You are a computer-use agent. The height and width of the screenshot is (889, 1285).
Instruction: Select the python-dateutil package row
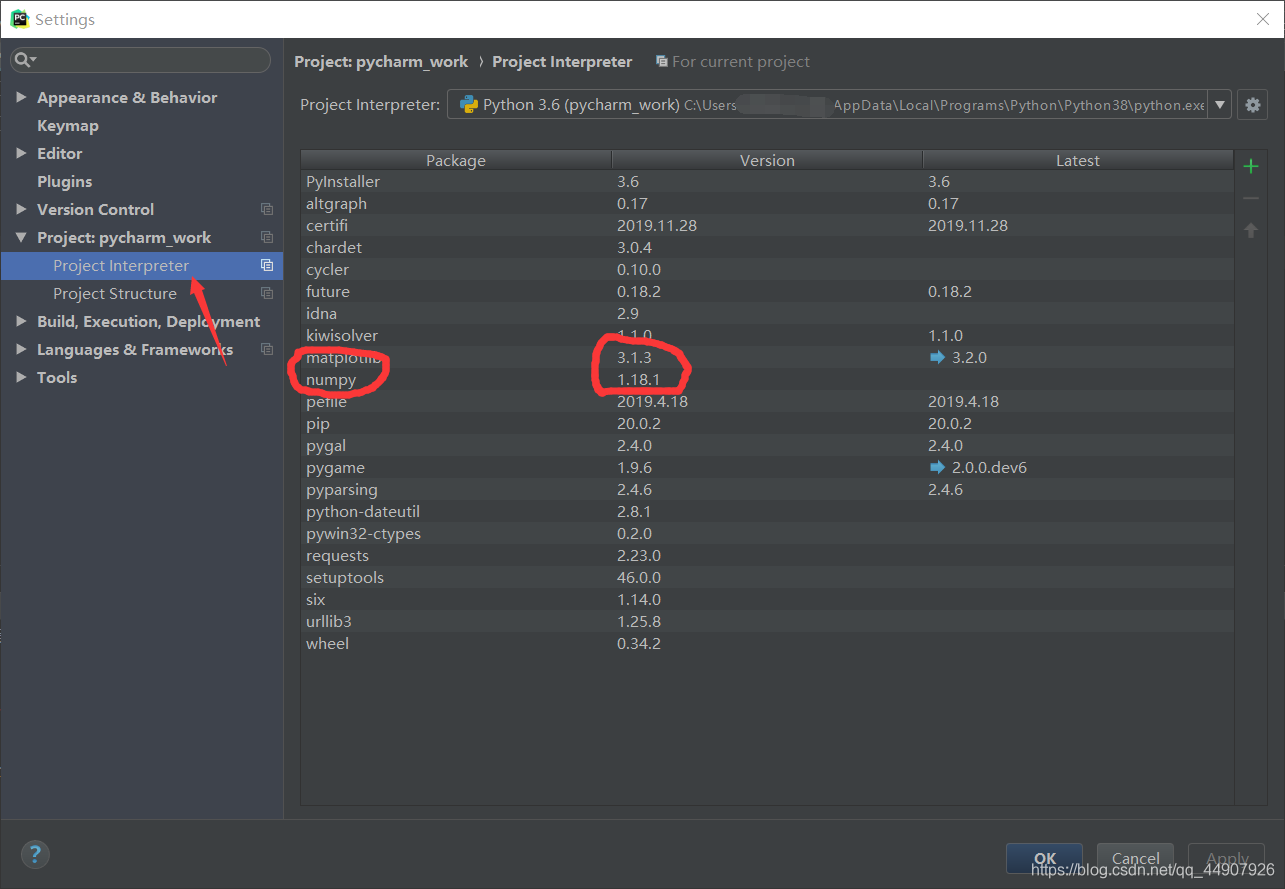767,511
